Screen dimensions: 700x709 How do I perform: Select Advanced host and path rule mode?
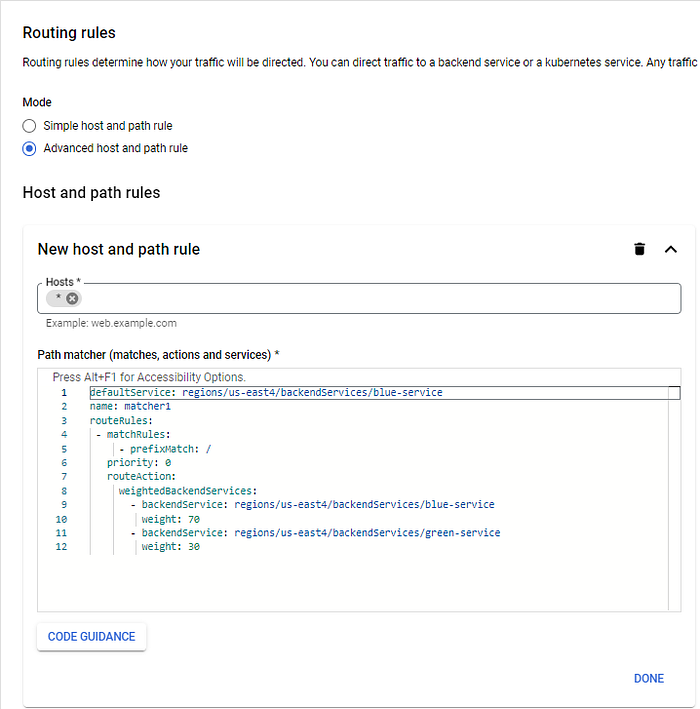point(29,148)
